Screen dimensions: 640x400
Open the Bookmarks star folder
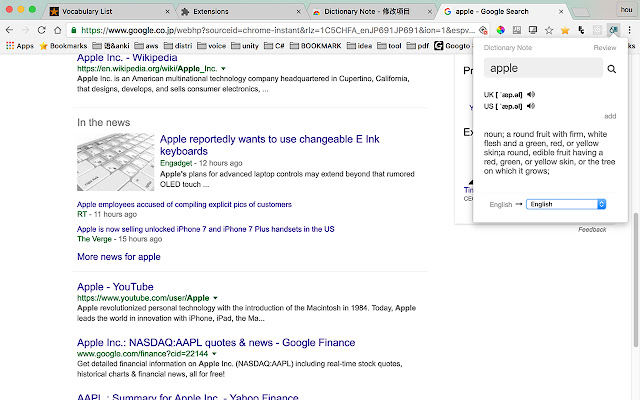[x=63, y=46]
